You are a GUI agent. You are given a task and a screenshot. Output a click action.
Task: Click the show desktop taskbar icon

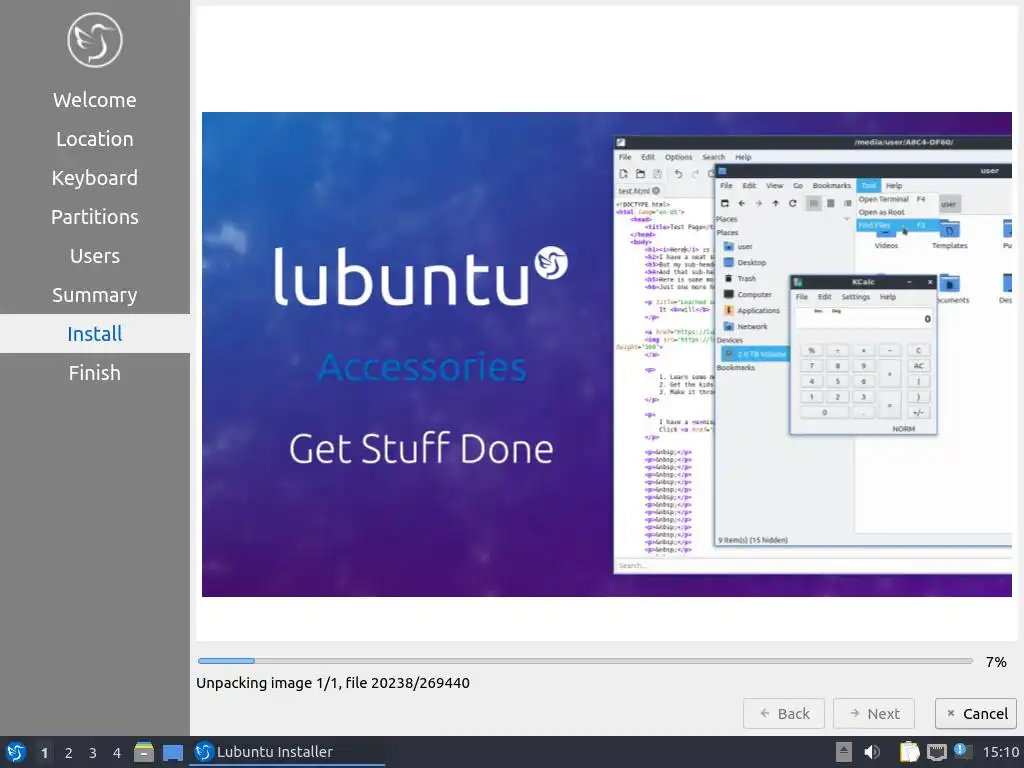[173, 752]
